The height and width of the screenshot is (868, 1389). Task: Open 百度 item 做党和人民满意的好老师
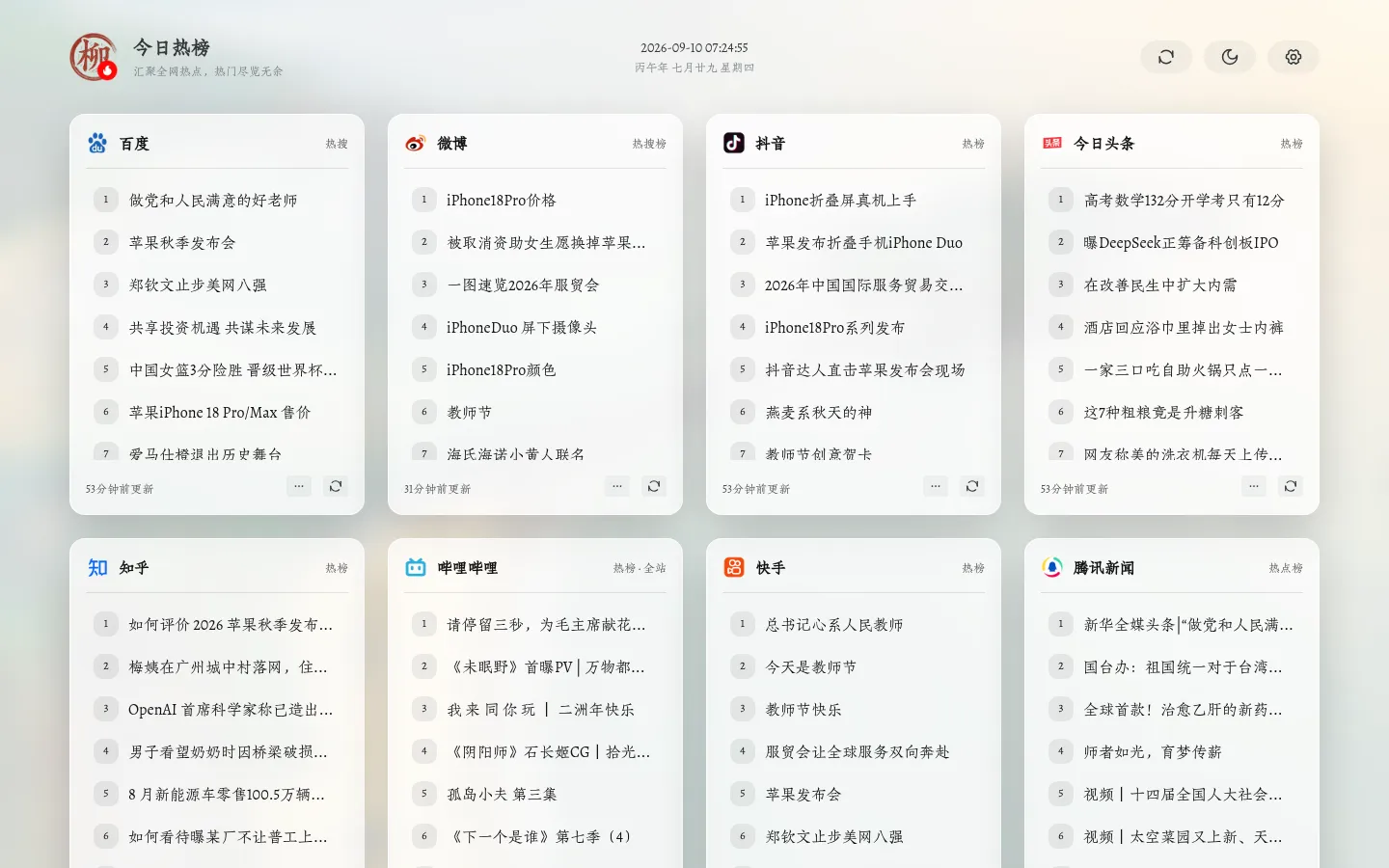pyautogui.click(x=213, y=200)
